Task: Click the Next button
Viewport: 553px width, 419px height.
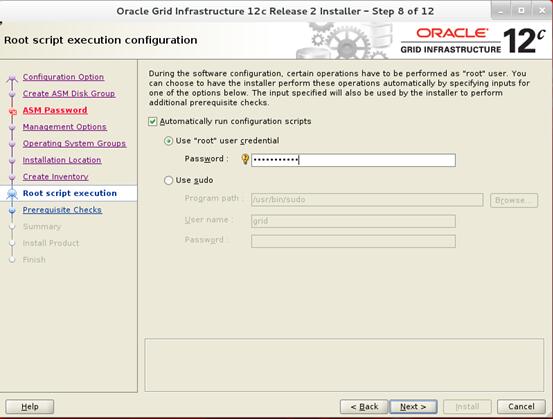Action: click(x=413, y=407)
